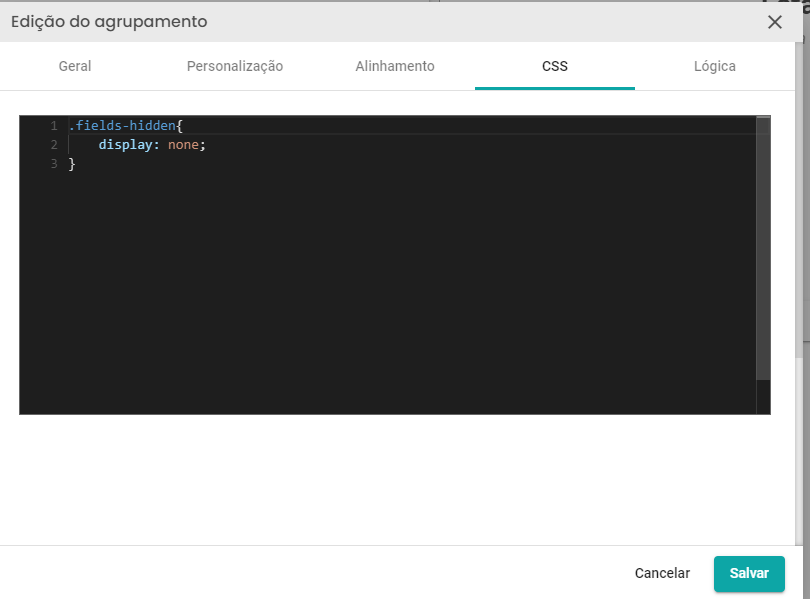Viewport: 810px width, 599px height.
Task: Switch to the Geral tab
Action: tap(75, 66)
